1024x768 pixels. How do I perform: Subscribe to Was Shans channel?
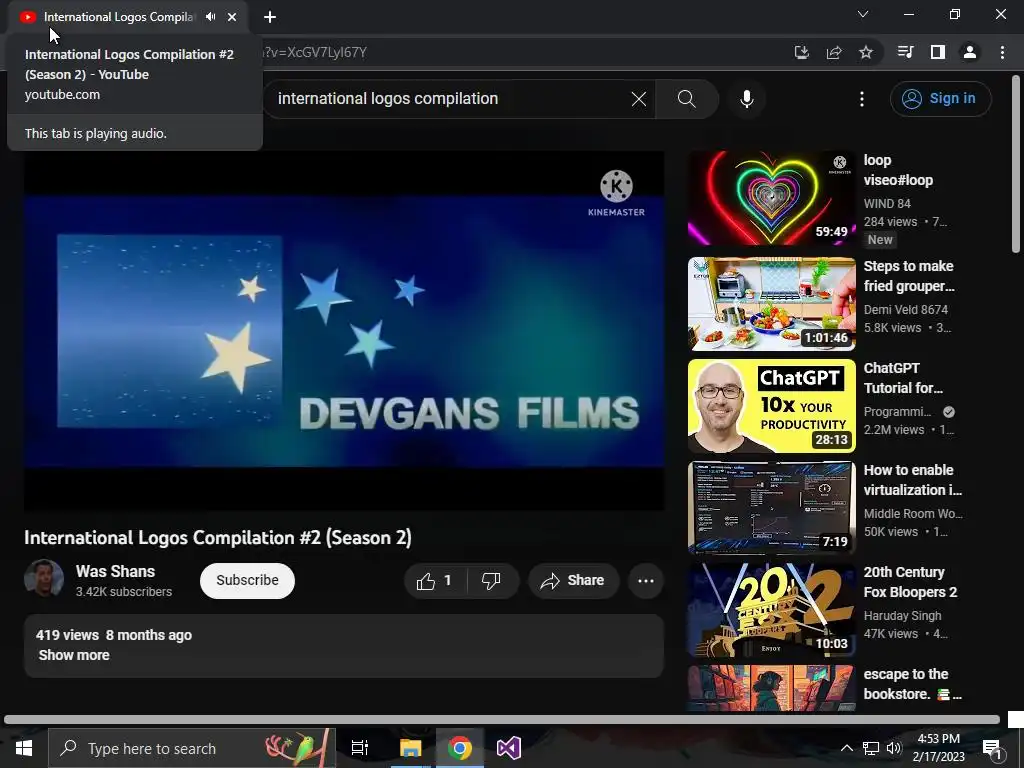[248, 581]
